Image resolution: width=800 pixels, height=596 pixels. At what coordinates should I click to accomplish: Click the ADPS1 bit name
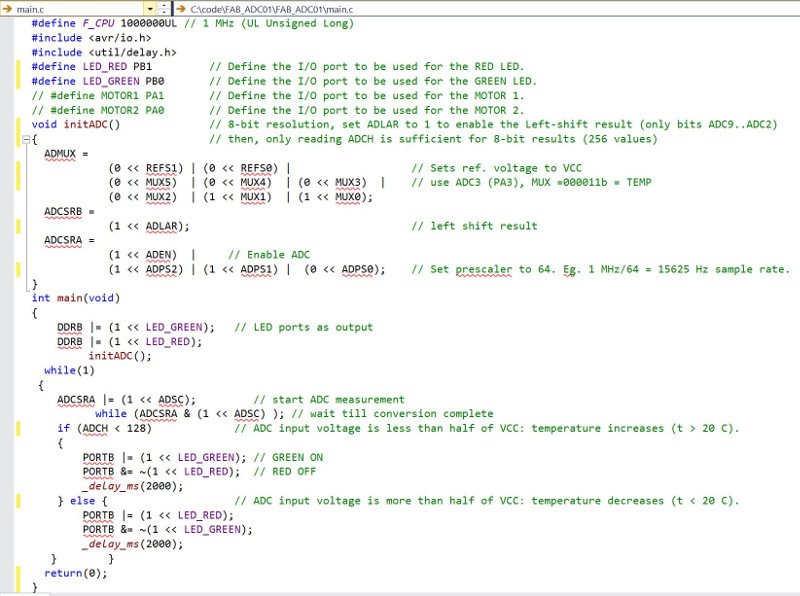[256, 269]
